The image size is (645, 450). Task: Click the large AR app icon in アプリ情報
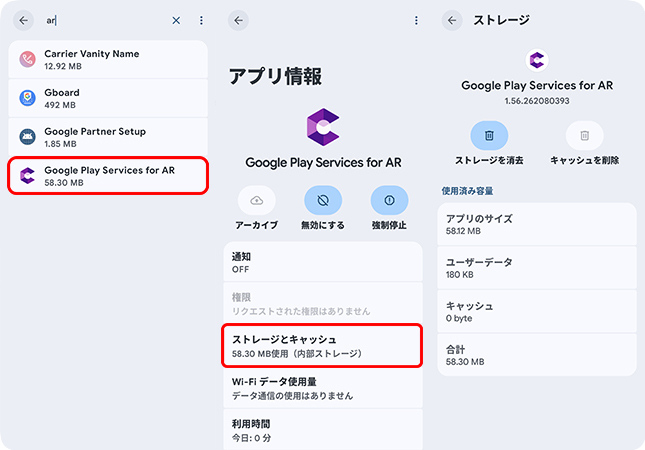point(323,127)
